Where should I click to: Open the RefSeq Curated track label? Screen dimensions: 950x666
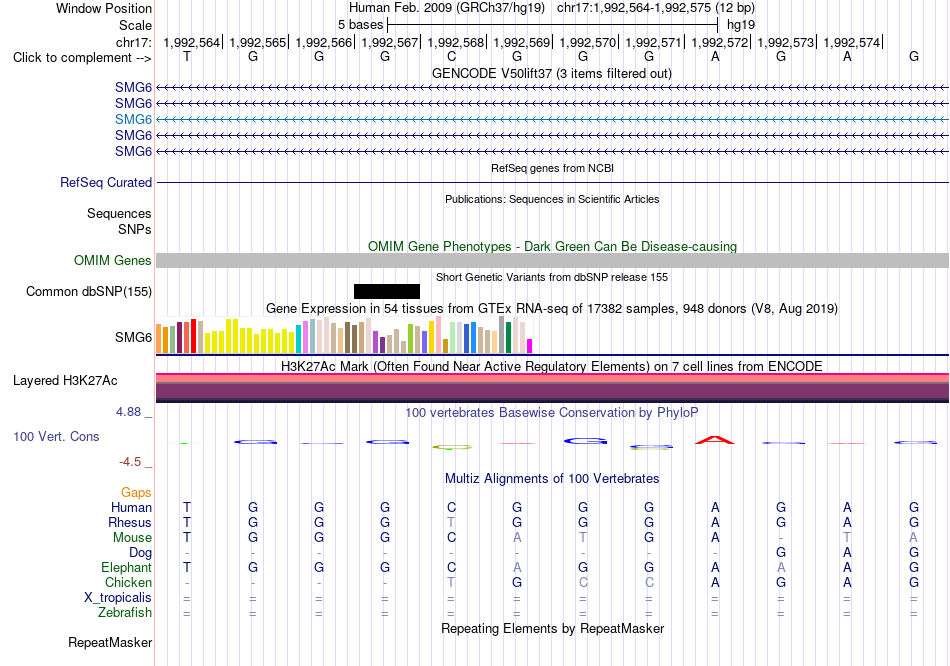(106, 182)
